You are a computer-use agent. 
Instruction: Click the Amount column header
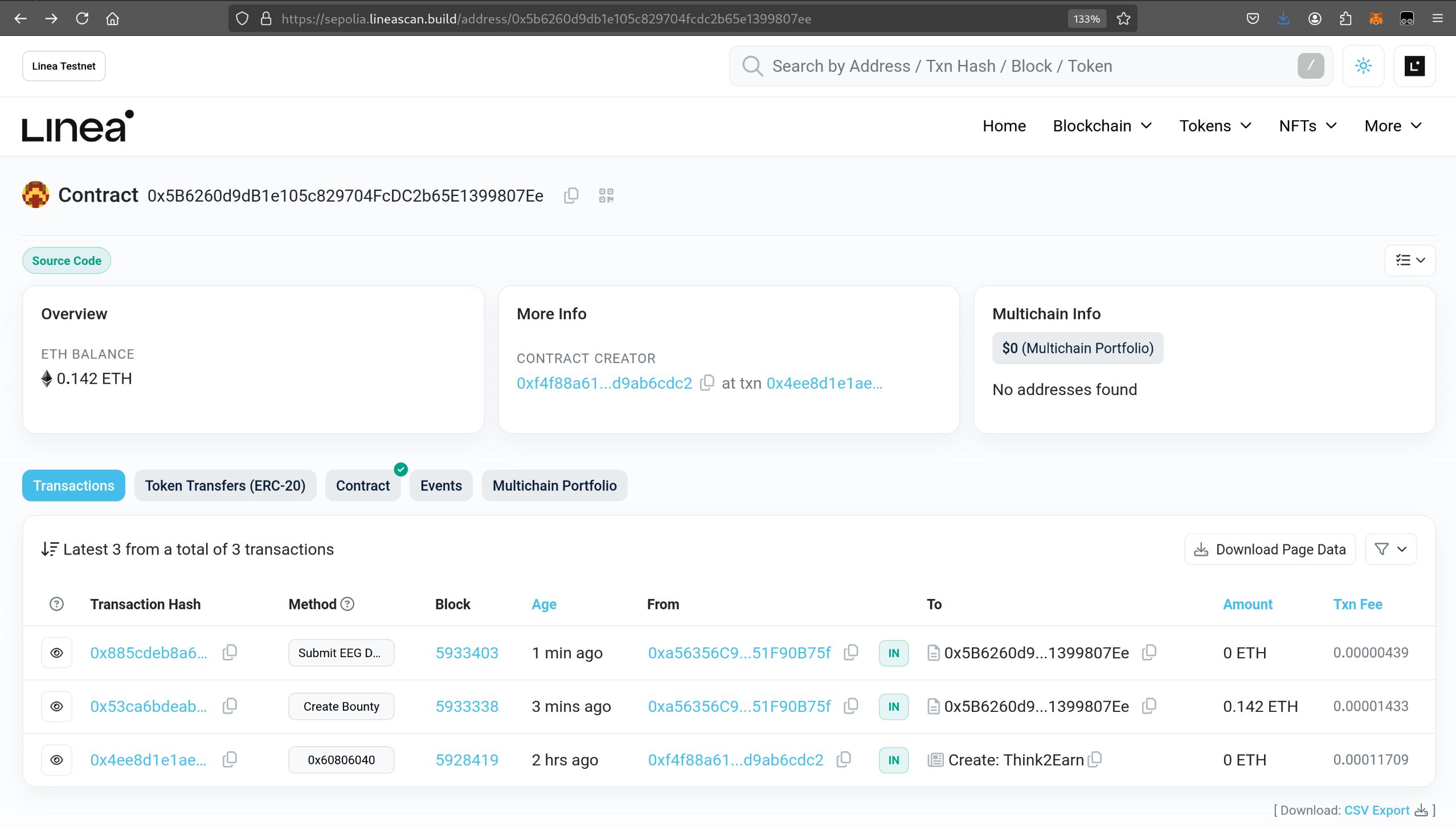point(1248,604)
